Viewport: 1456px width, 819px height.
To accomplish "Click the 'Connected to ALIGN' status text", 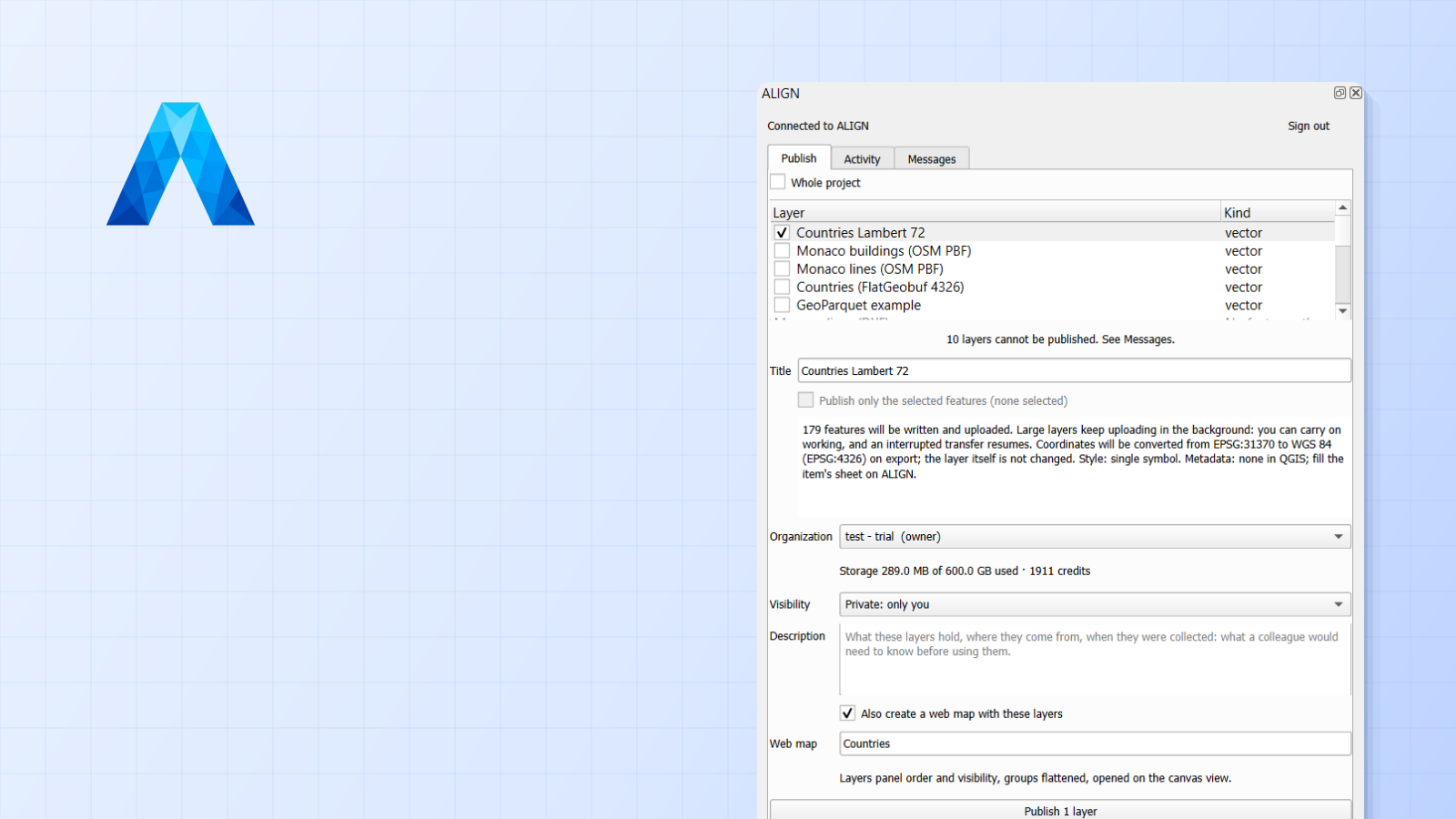I will click(x=818, y=126).
